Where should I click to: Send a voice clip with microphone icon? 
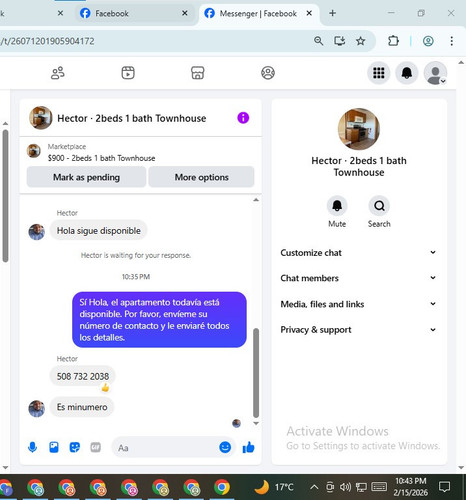point(32,447)
